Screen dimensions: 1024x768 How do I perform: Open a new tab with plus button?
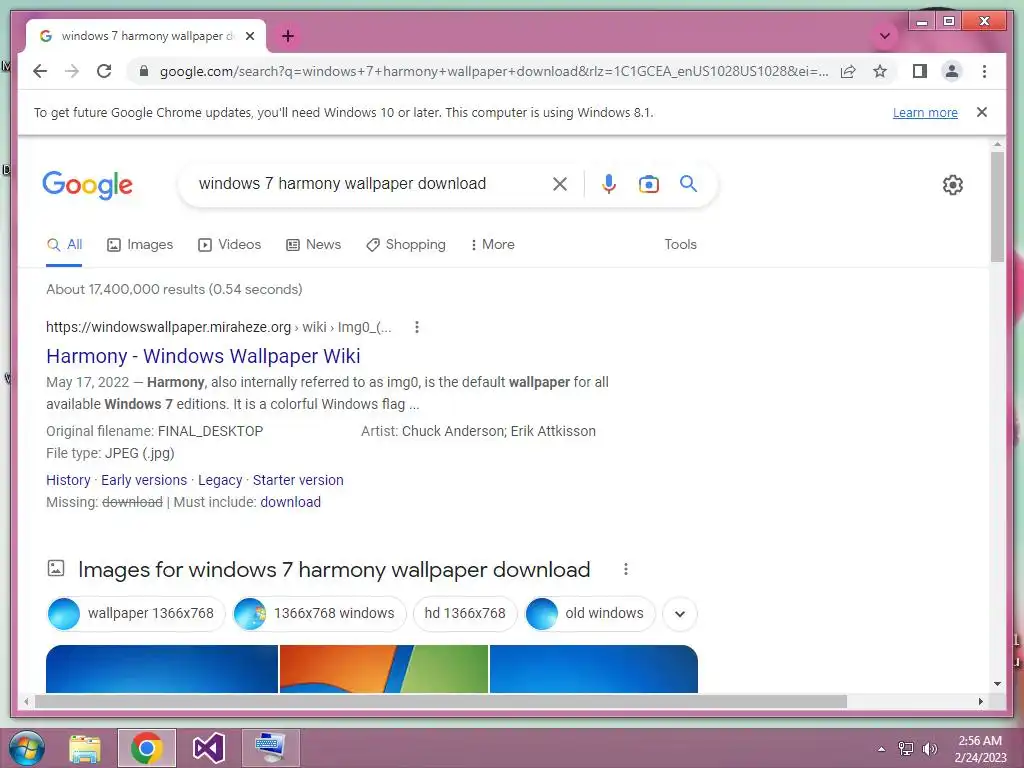point(288,36)
